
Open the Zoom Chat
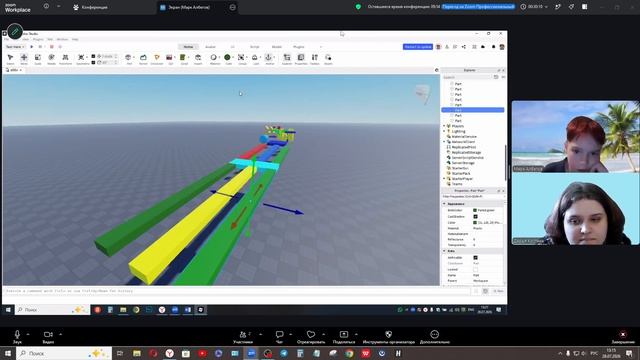(280, 337)
